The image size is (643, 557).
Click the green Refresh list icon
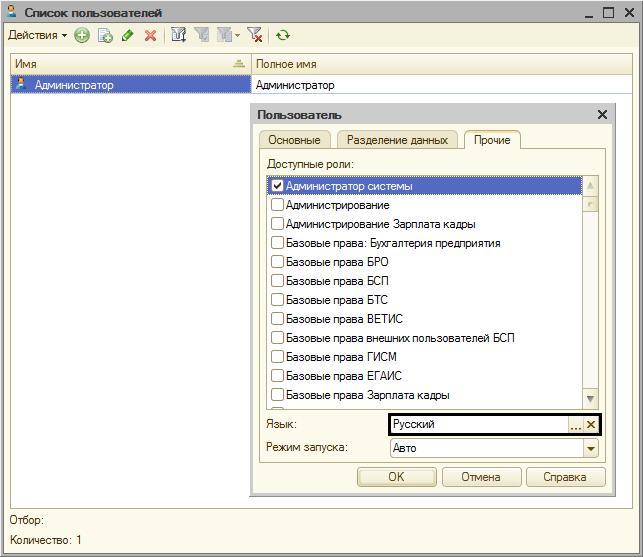click(x=283, y=35)
